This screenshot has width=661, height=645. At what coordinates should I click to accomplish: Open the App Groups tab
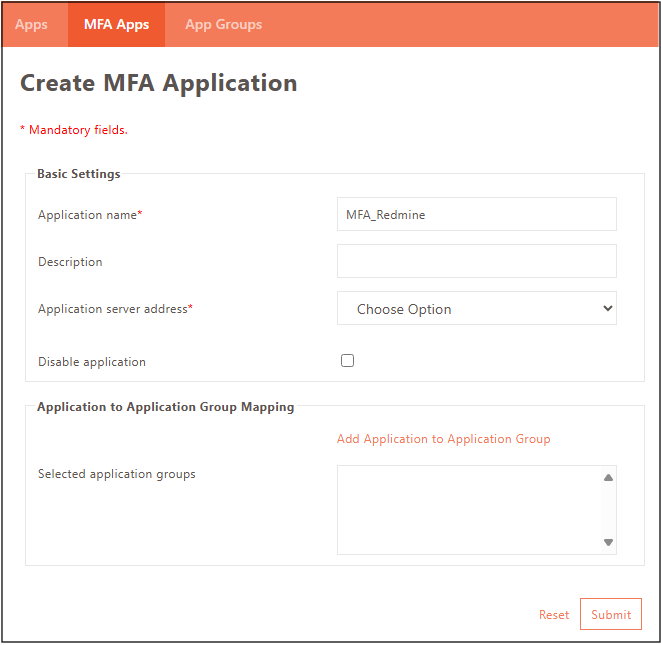tap(223, 24)
